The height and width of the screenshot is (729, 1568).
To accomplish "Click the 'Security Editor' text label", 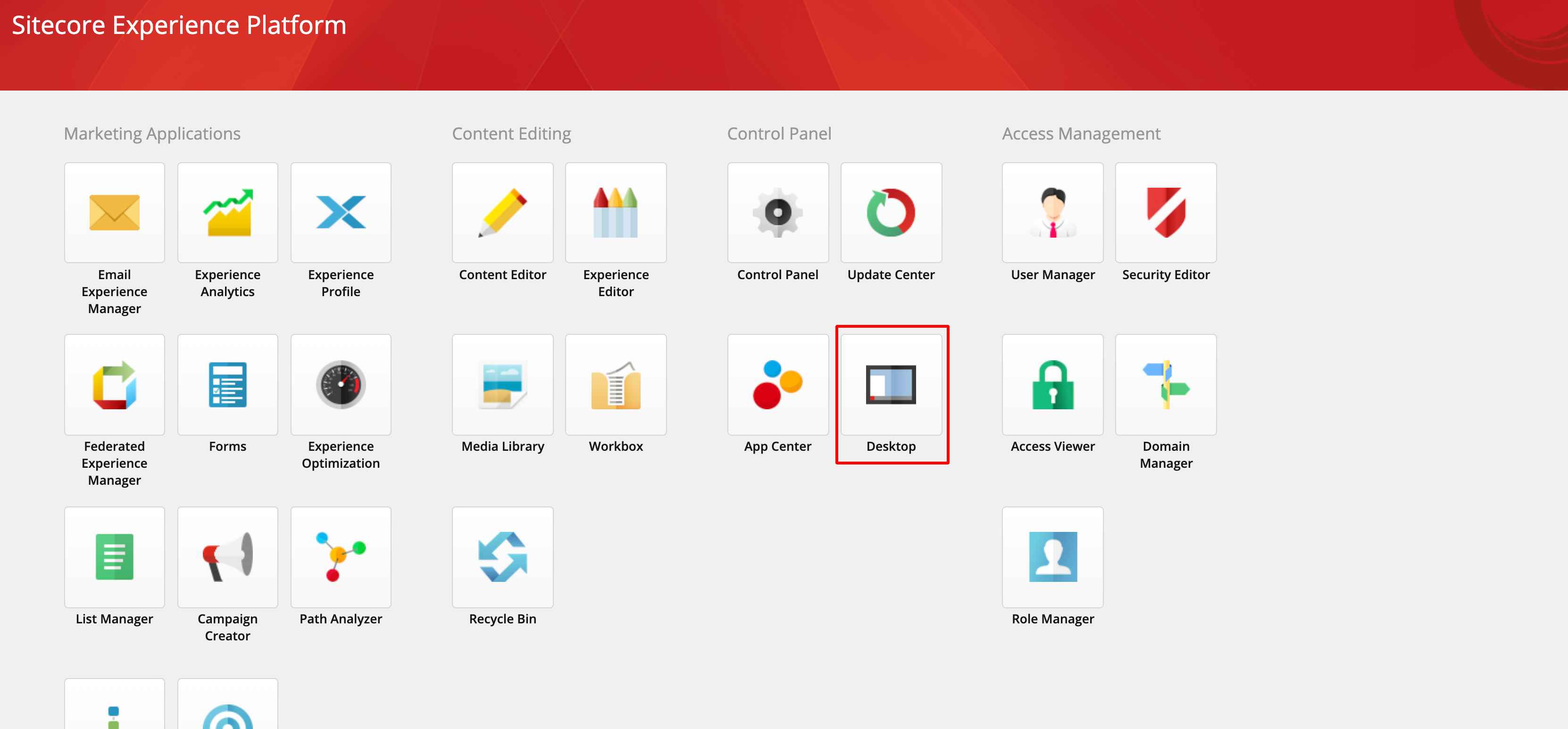I will [1166, 274].
